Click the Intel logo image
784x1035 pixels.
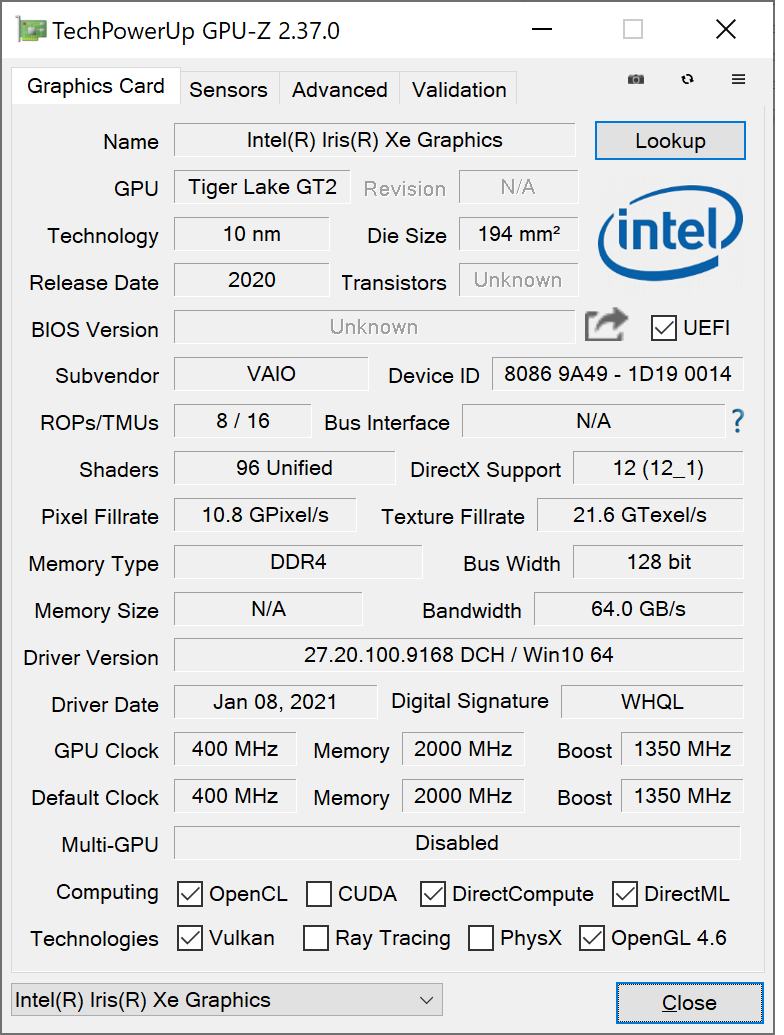(670, 232)
